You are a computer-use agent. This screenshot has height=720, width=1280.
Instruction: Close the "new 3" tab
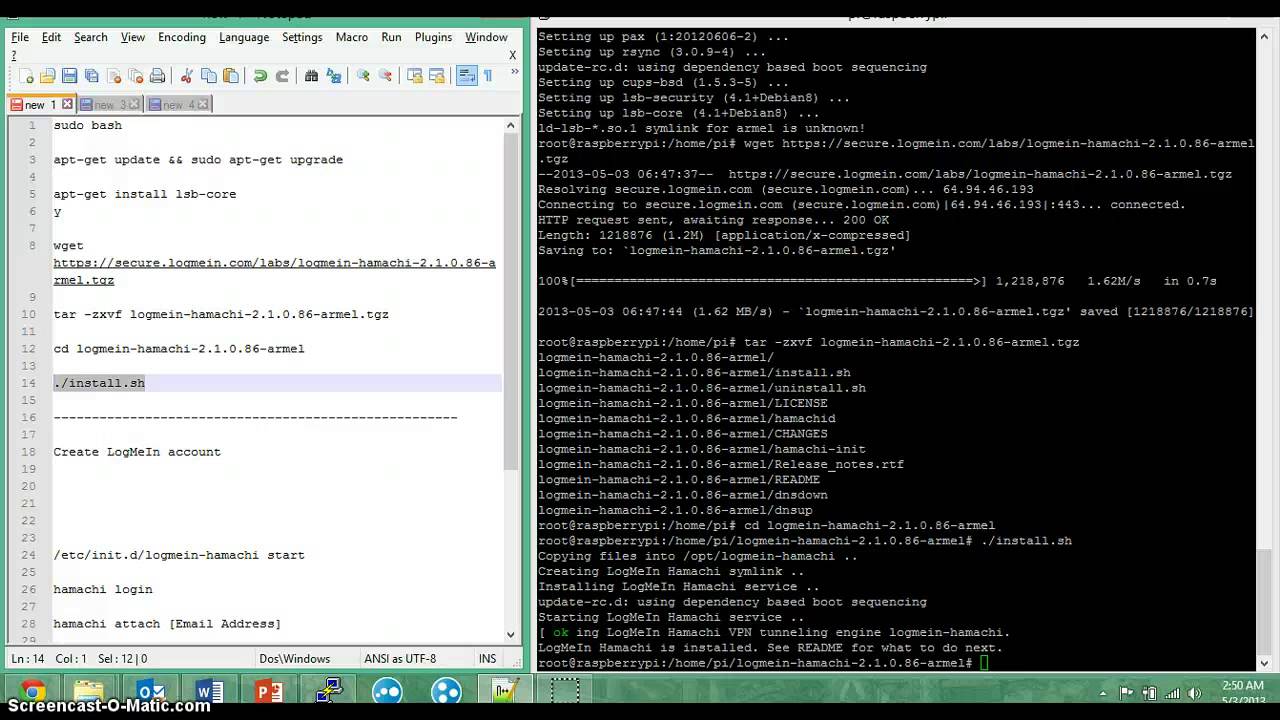click(135, 104)
